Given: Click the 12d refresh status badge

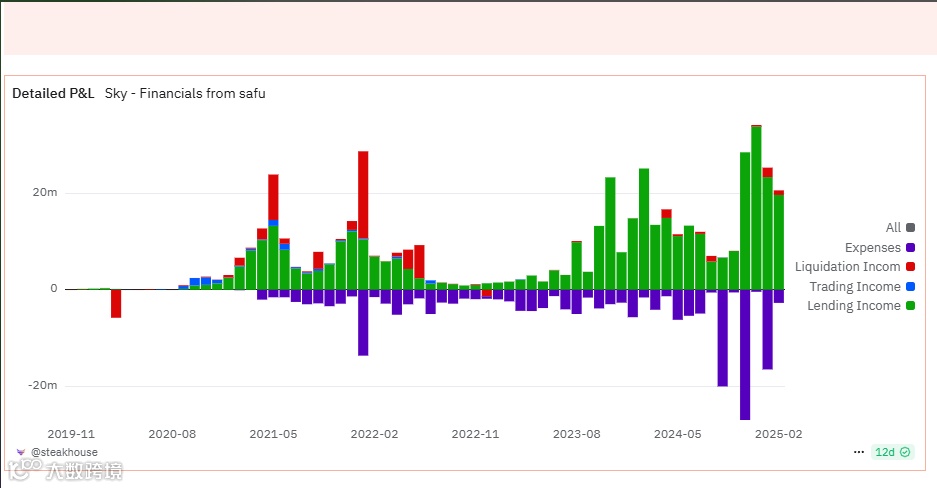Looking at the screenshot, I should pos(892,452).
